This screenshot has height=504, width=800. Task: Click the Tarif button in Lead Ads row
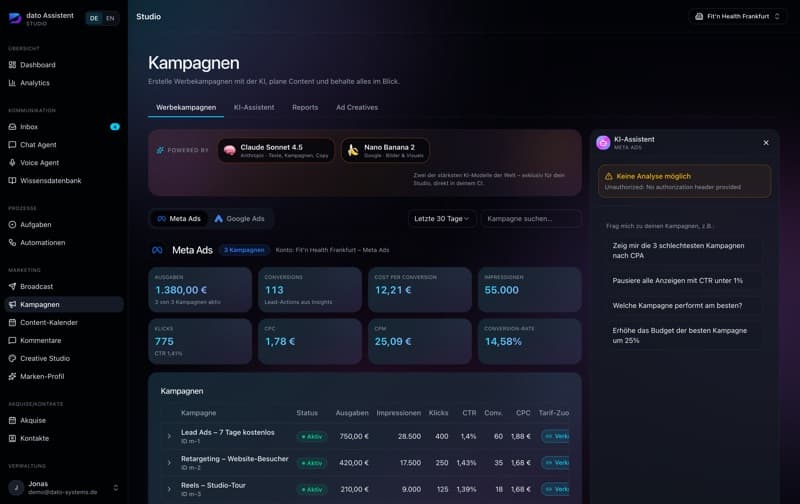(556, 436)
